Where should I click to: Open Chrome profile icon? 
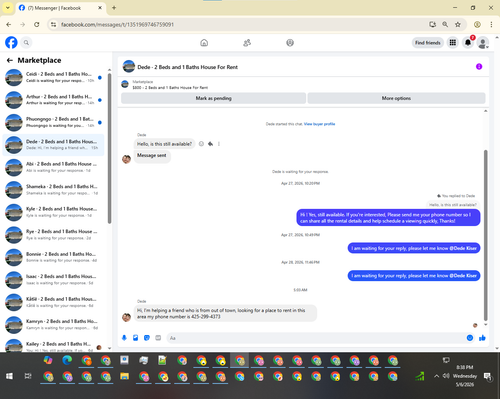[x=477, y=24]
